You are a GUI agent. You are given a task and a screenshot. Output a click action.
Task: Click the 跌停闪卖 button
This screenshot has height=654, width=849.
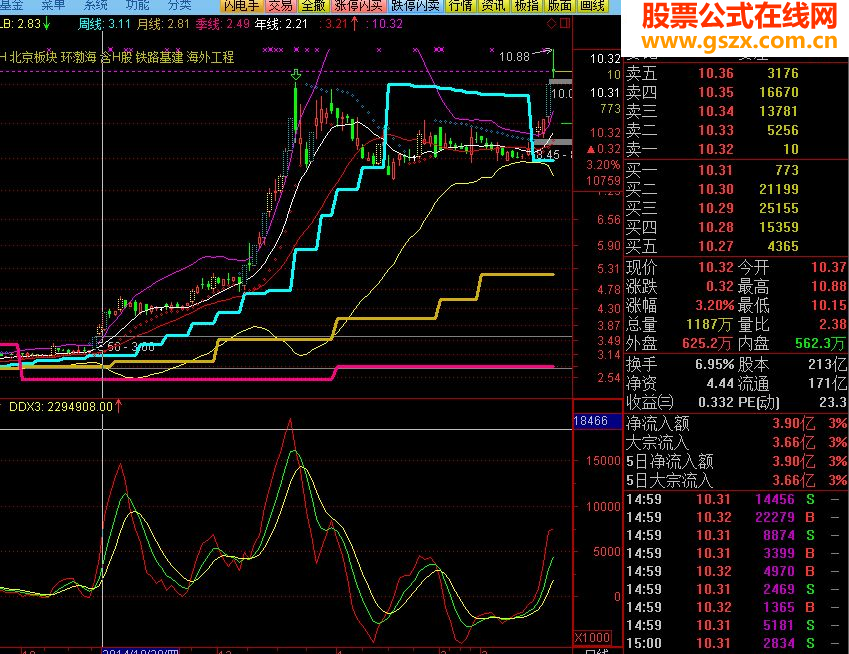click(415, 6)
